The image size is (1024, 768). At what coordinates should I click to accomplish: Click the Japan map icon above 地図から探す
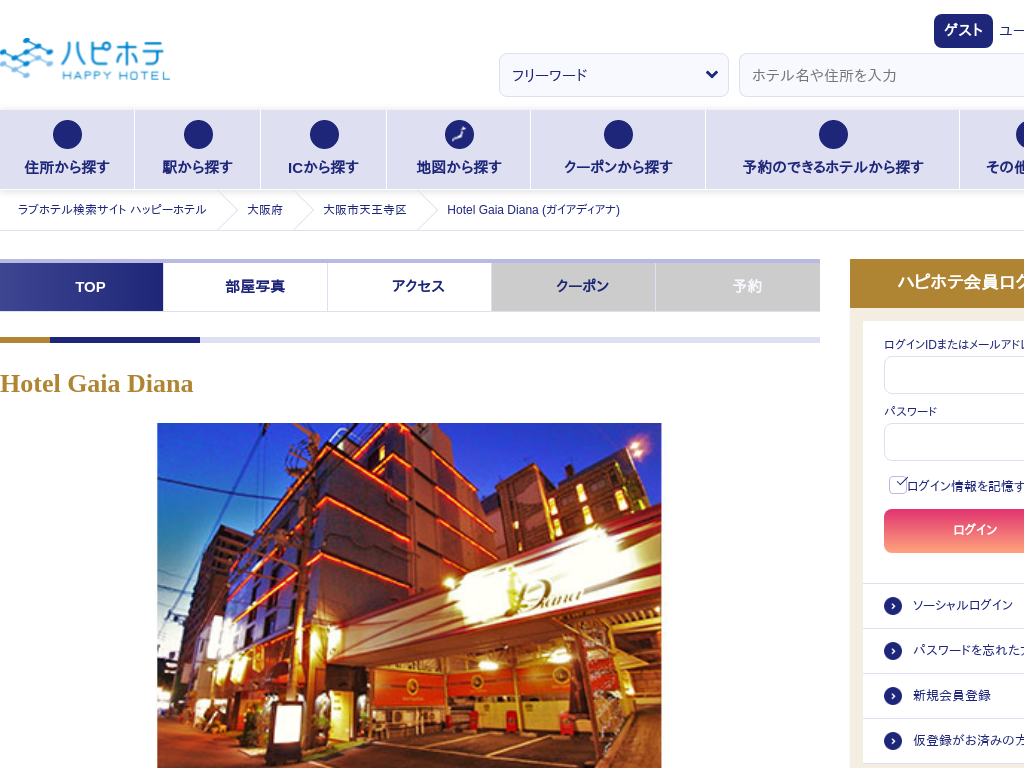click(459, 135)
